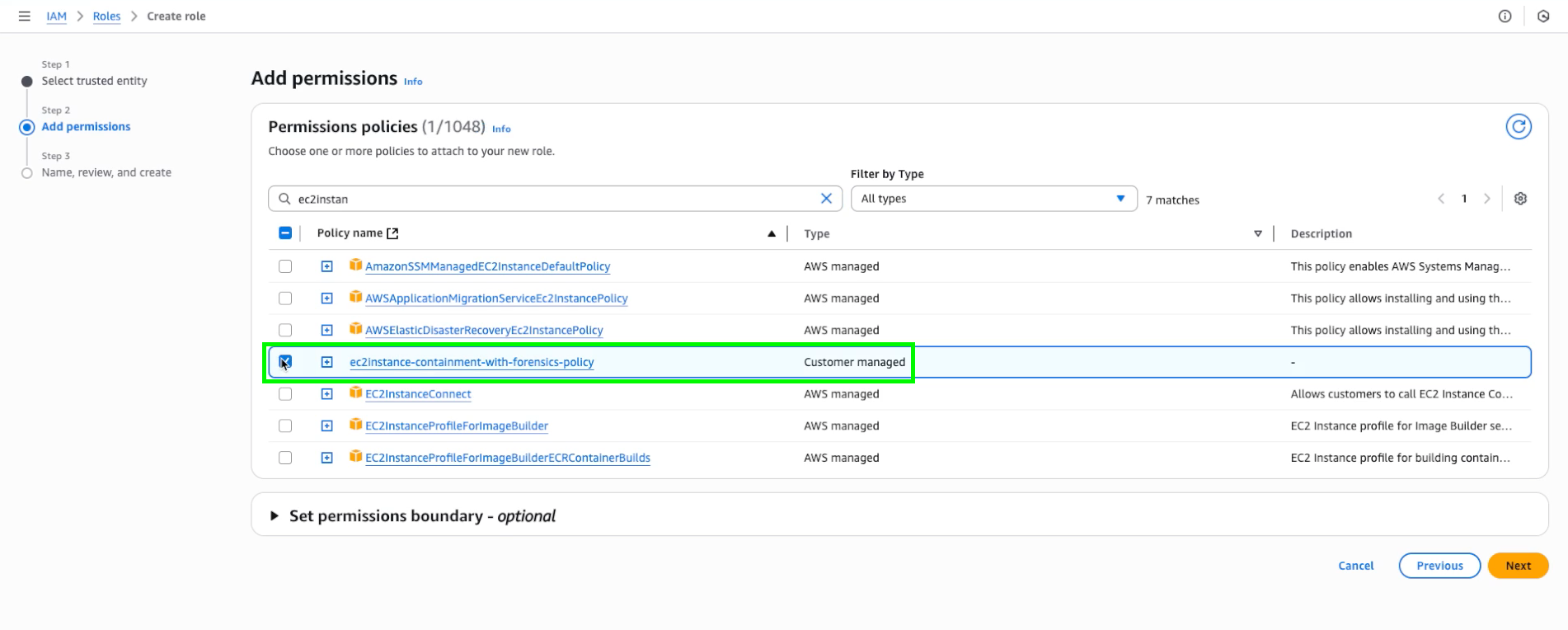This screenshot has height=630, width=1568.
Task: Click the Customer managed type cell
Action: (x=854, y=362)
